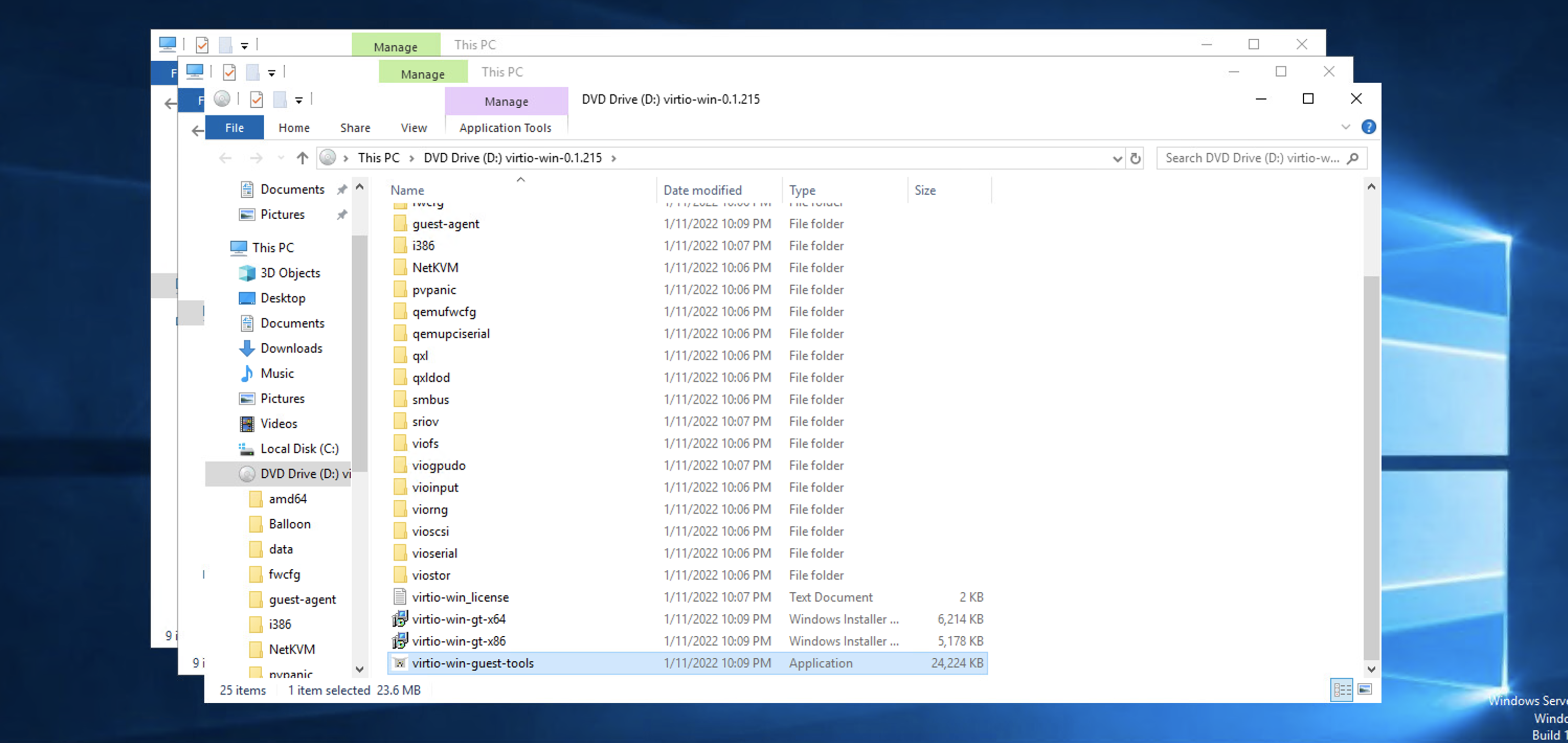Expand the ribbon with the chevron
The height and width of the screenshot is (743, 1568).
click(x=1346, y=127)
